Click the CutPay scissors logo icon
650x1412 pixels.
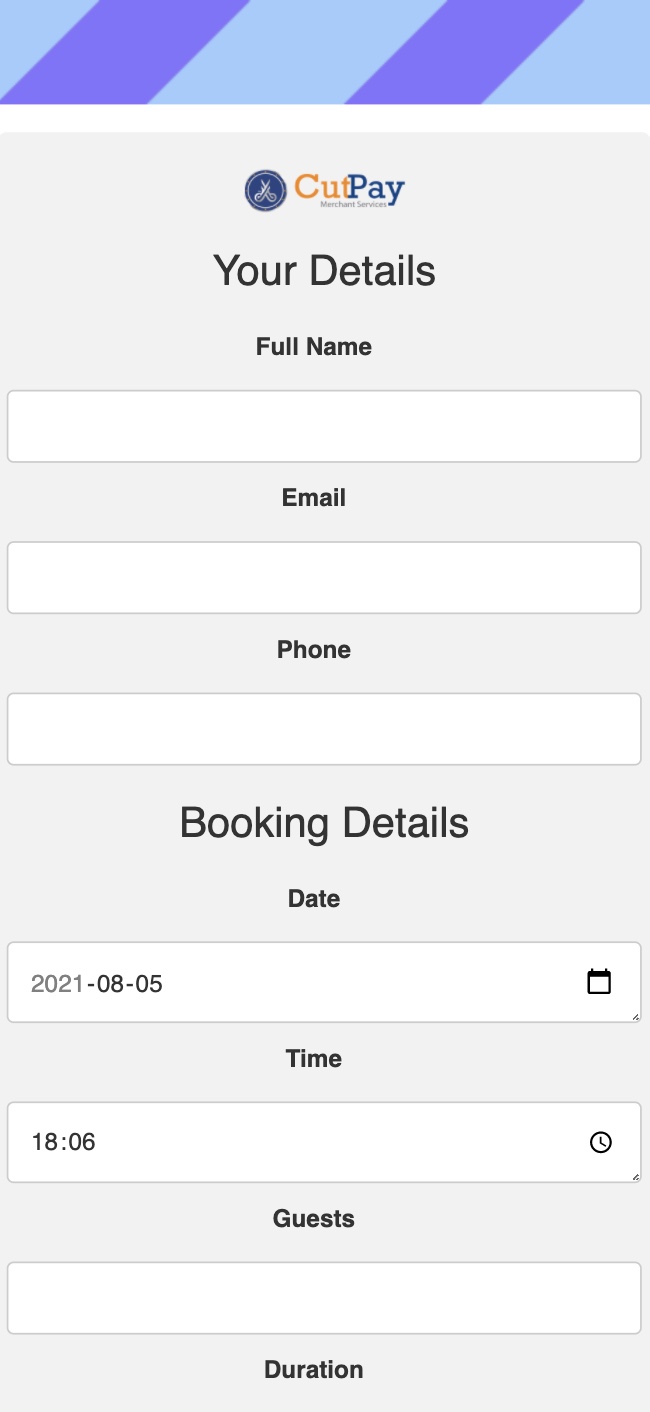coord(265,190)
